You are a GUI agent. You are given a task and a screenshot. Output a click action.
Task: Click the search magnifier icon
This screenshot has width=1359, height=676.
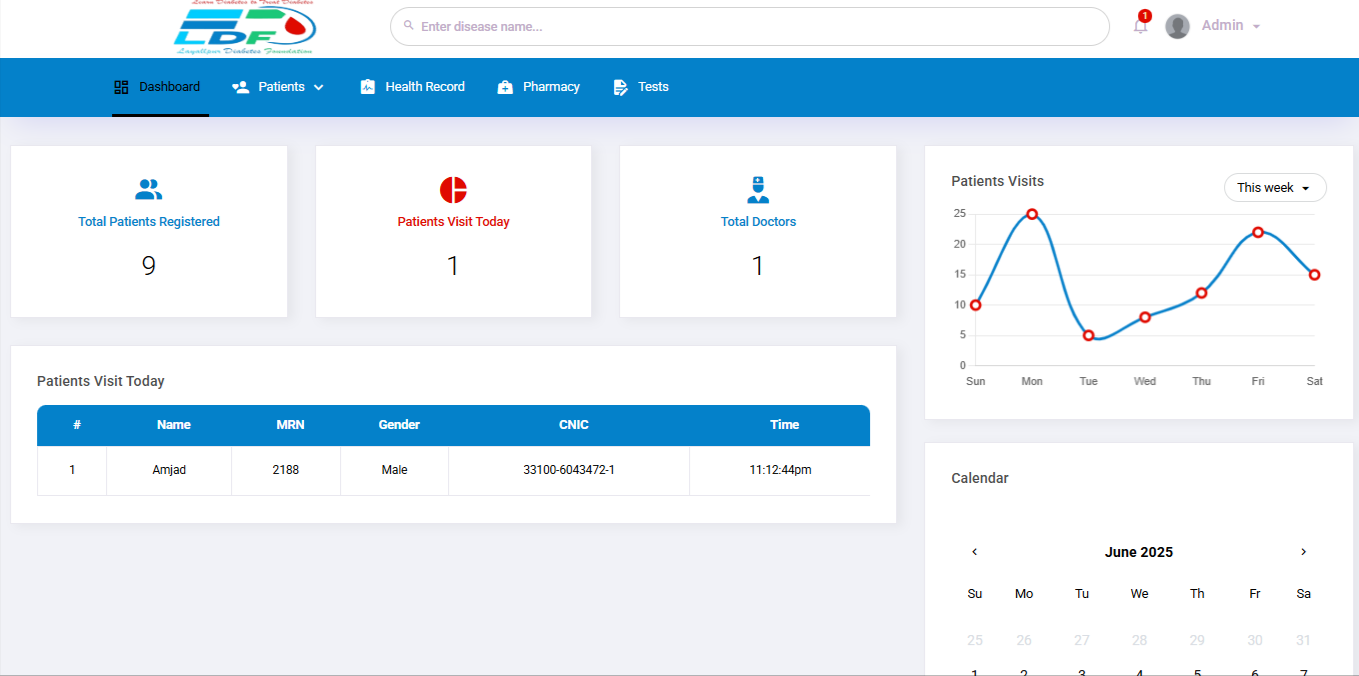[x=408, y=26]
